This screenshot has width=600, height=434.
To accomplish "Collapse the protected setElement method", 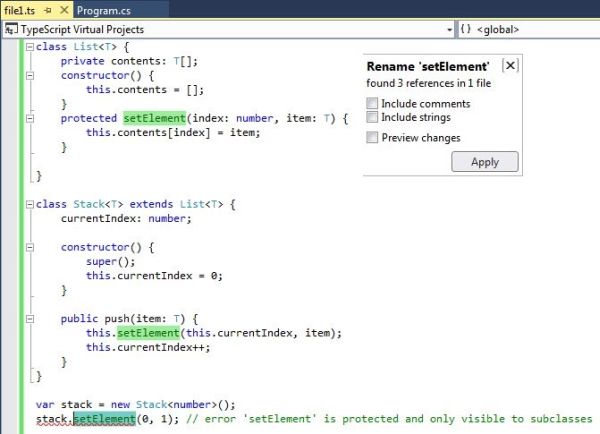I will (x=29, y=118).
